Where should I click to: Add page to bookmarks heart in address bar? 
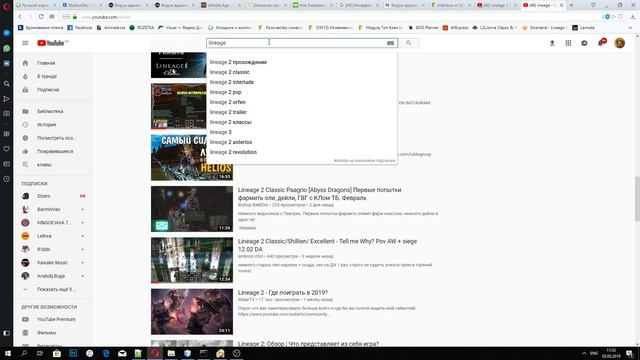click(x=620, y=17)
